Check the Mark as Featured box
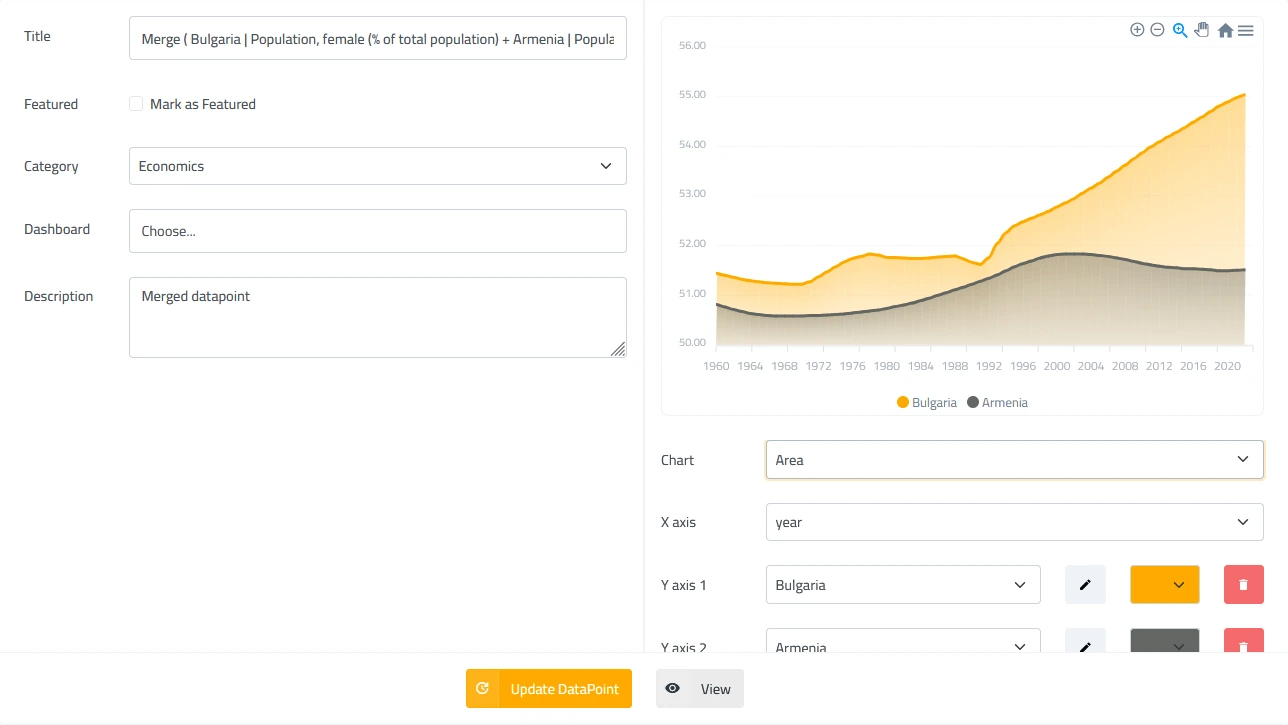 [136, 104]
